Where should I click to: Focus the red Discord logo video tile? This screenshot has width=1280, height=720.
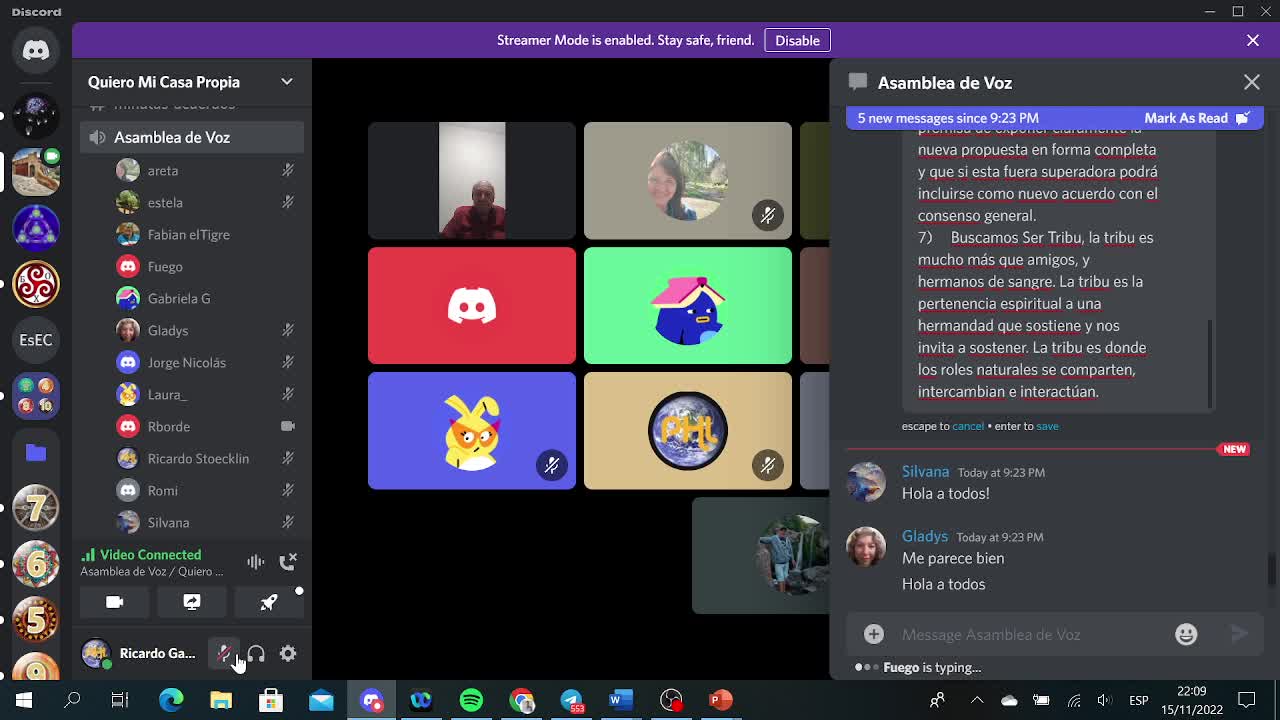coord(472,306)
